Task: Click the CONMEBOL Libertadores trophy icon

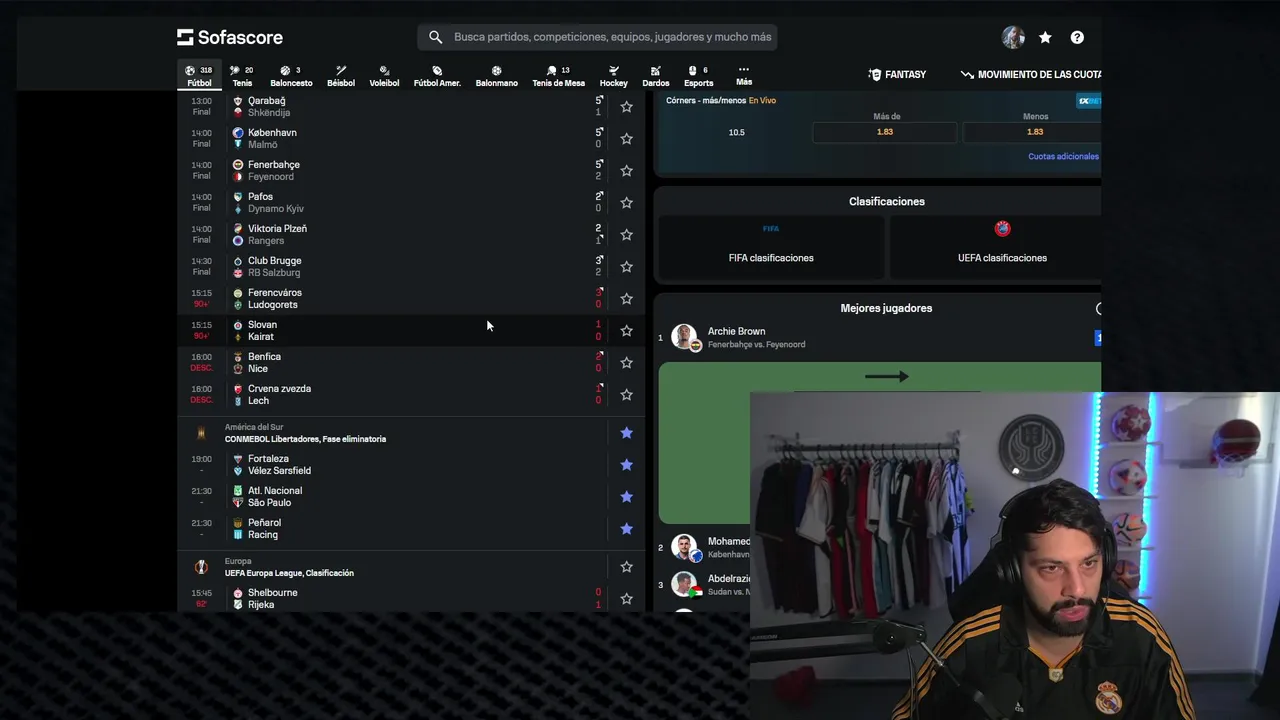Action: coord(201,433)
